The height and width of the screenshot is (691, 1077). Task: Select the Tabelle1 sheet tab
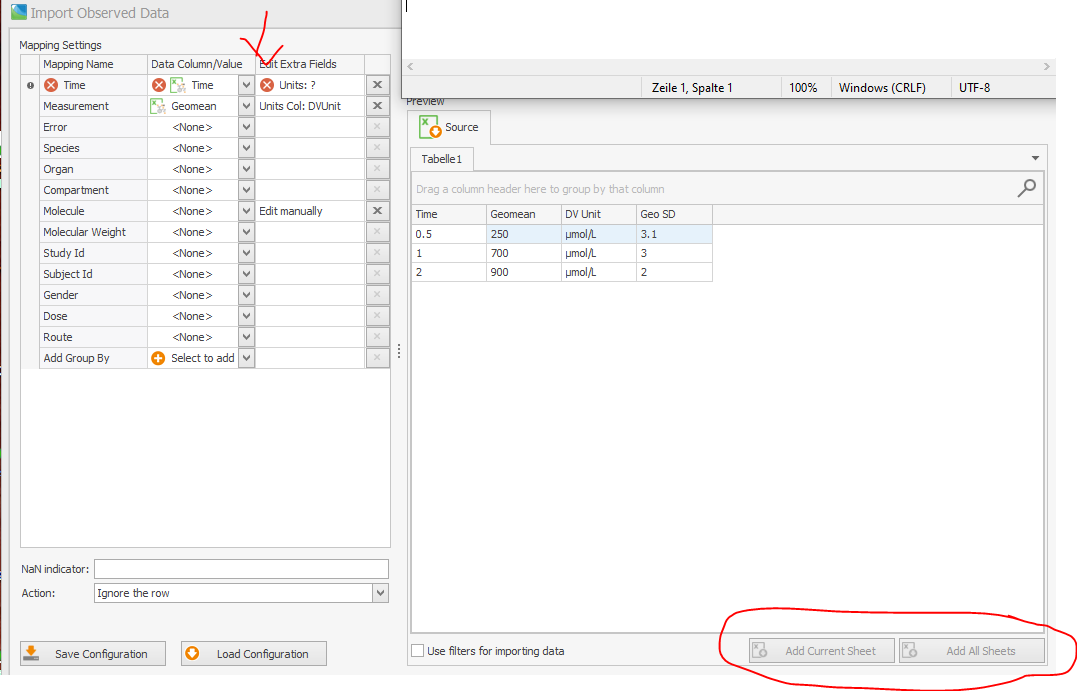(441, 158)
